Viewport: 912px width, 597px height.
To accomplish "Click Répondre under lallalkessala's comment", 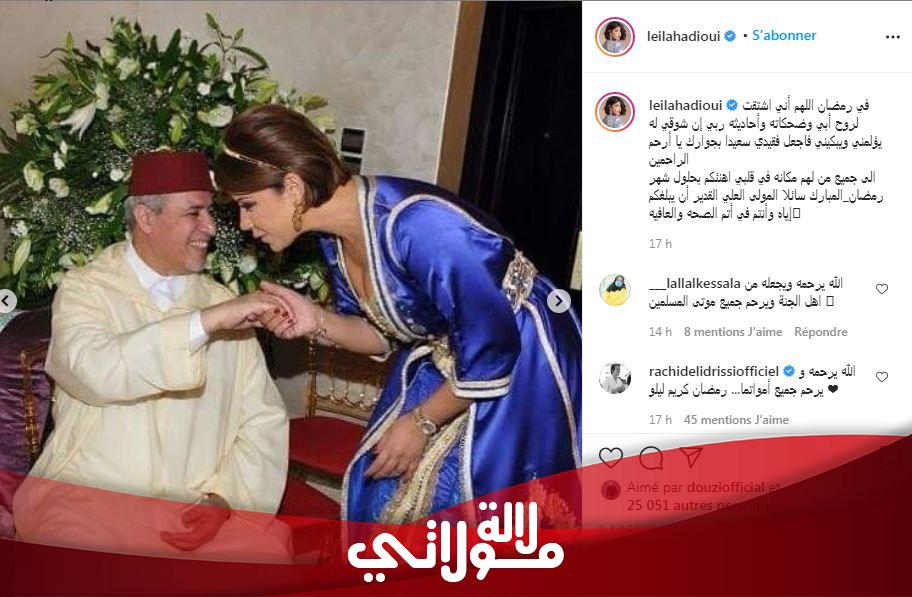I will tap(821, 332).
